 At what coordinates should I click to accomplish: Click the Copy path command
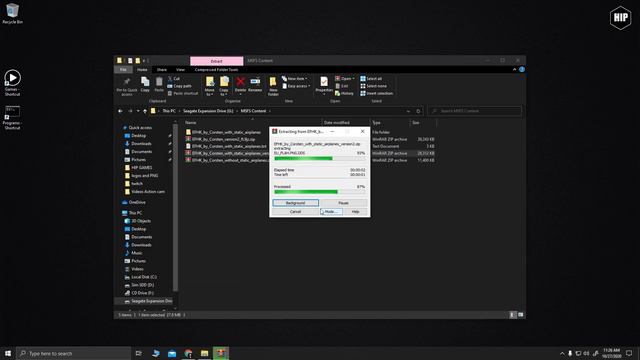(x=179, y=86)
